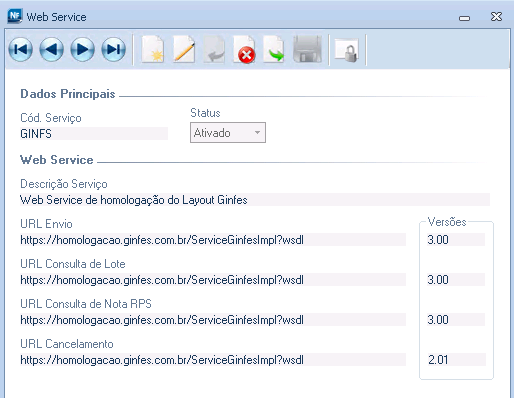
Task: Click the URL Envio label
Action: click(46, 224)
